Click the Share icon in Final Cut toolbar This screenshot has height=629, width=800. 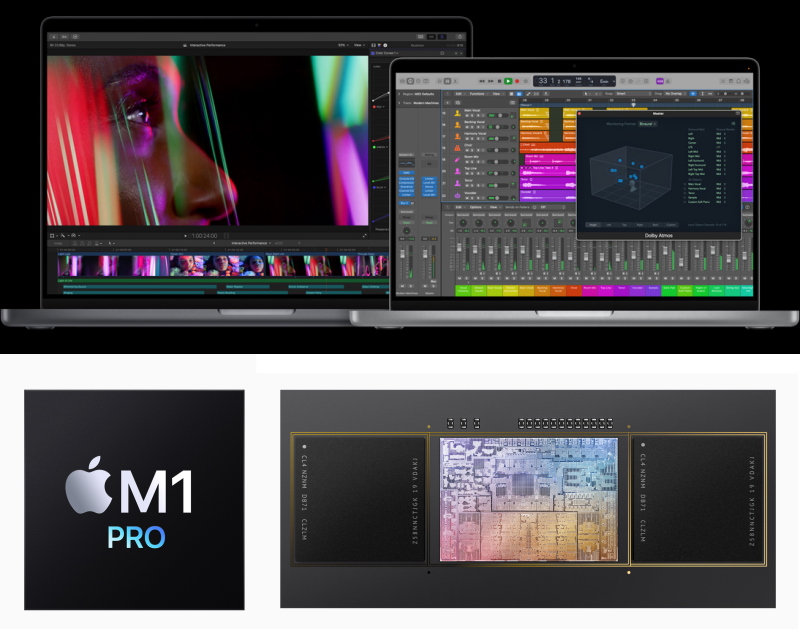(x=460, y=37)
